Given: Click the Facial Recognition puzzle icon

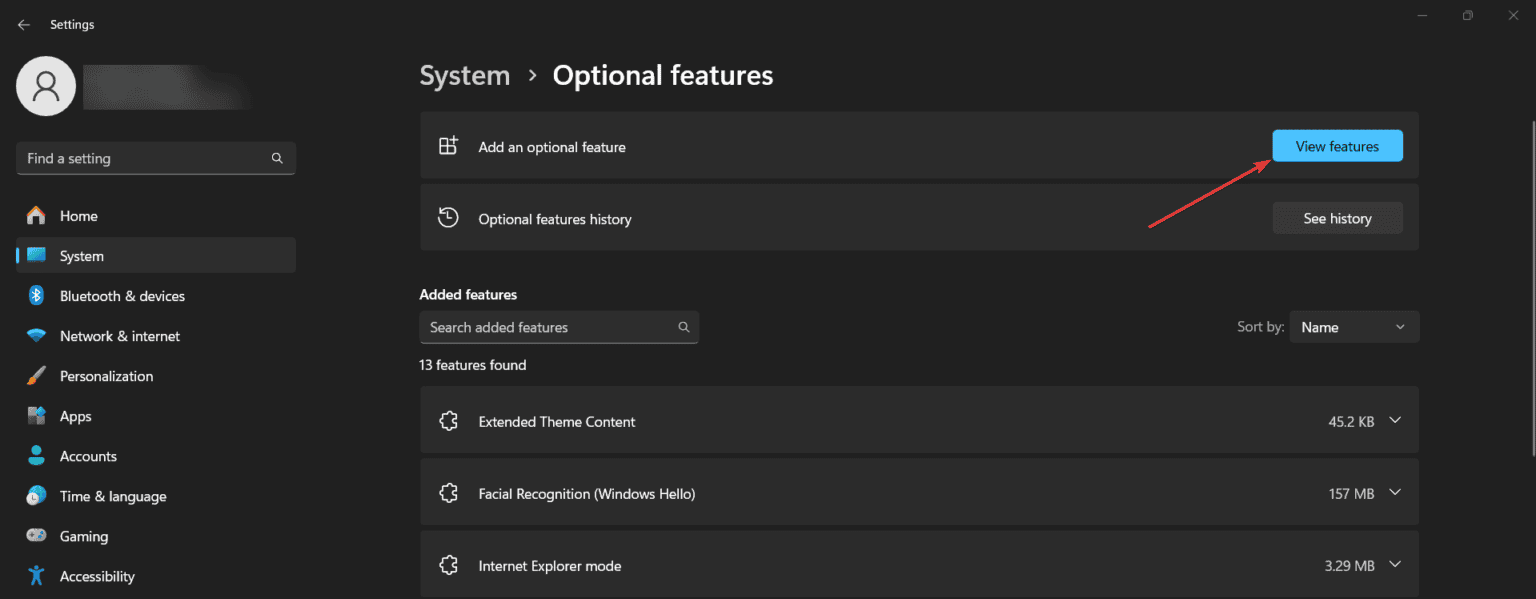Looking at the screenshot, I should coord(448,493).
